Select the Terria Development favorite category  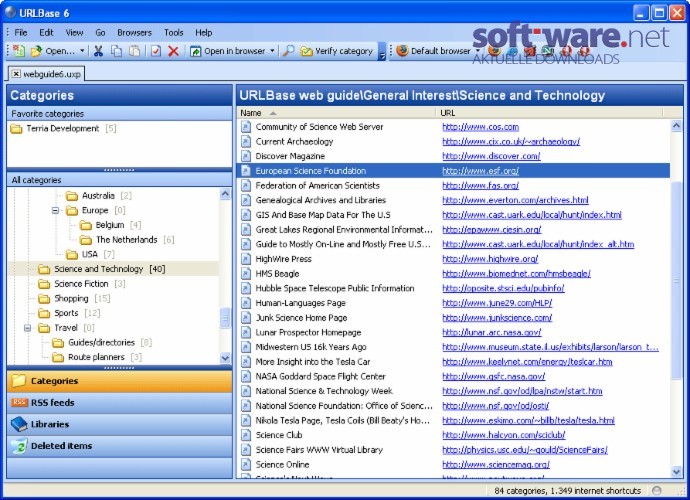tap(63, 129)
